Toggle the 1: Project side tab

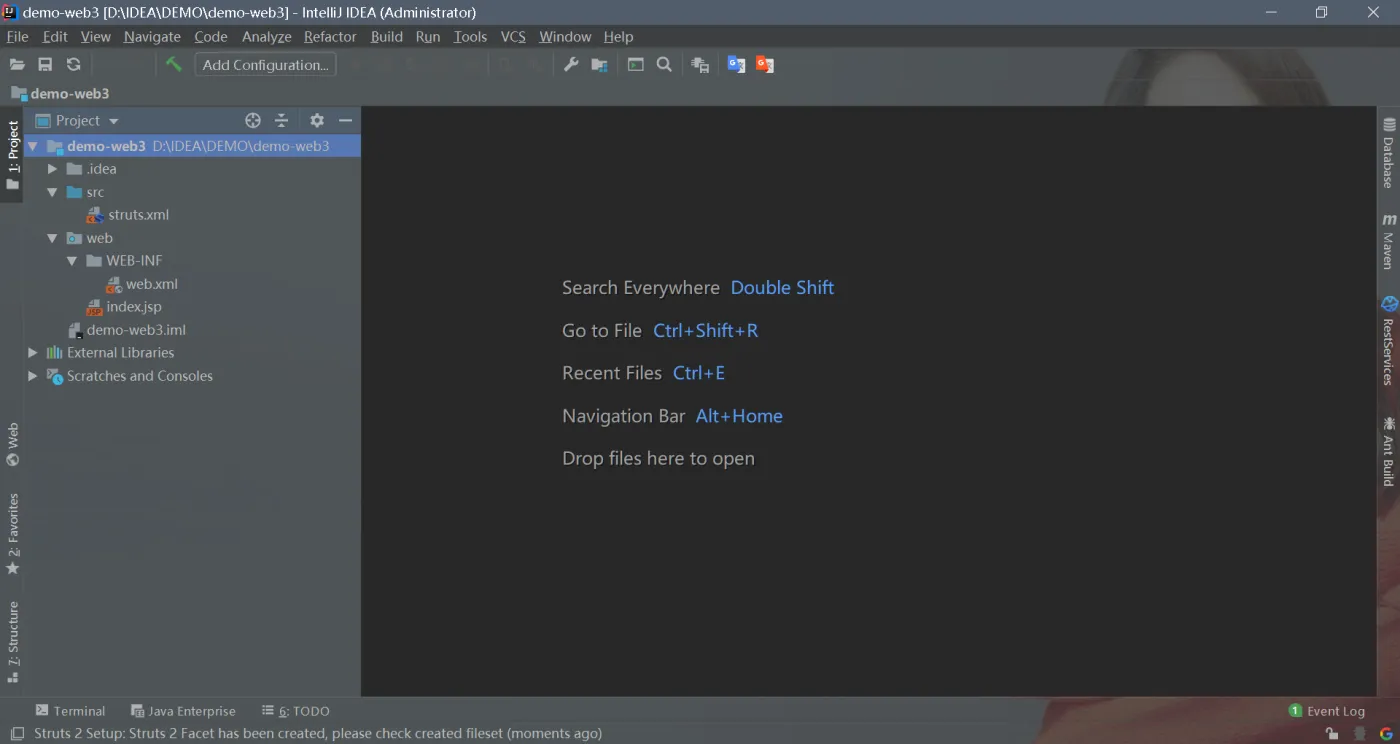[x=13, y=155]
